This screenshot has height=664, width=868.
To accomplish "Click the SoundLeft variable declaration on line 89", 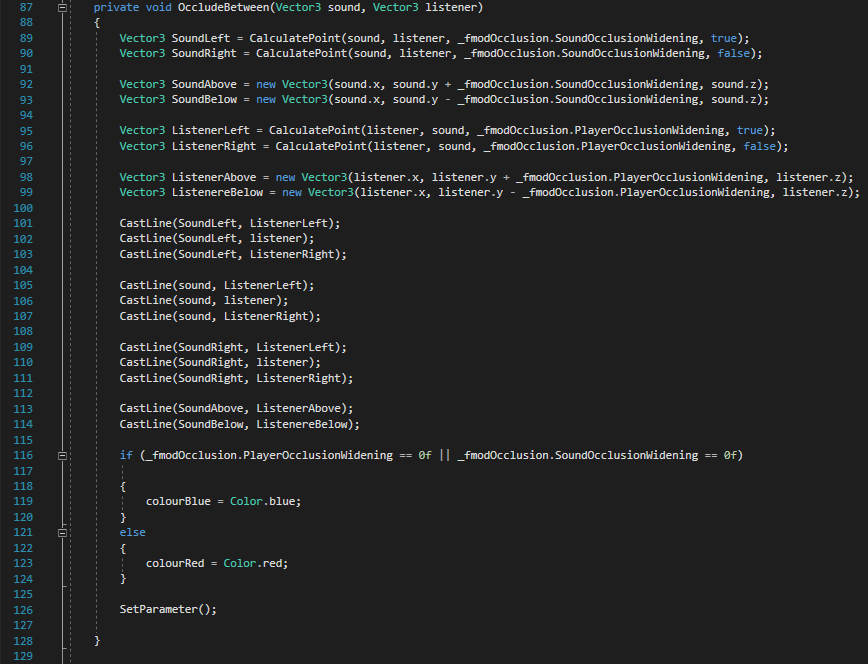I will 200,38.
